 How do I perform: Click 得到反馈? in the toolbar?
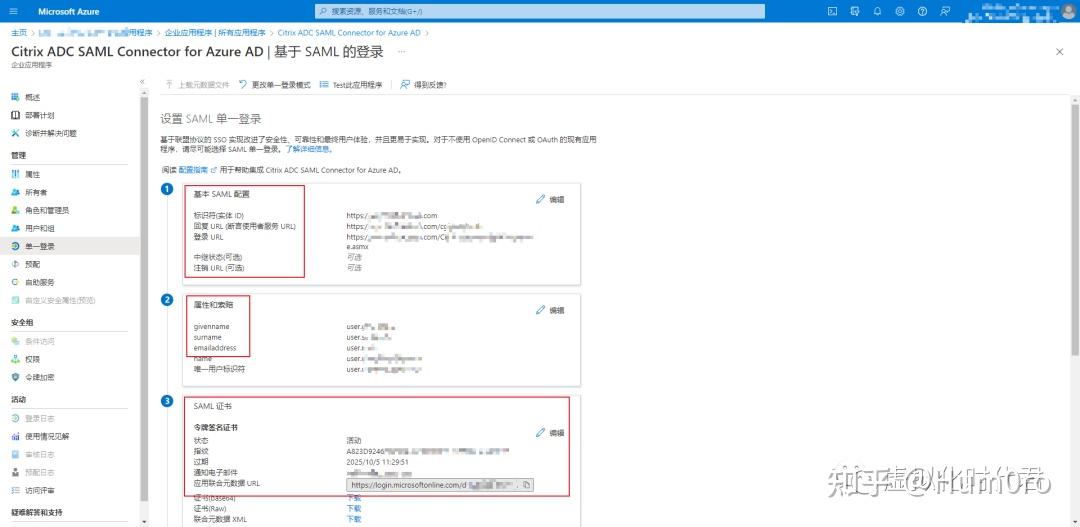pos(424,85)
